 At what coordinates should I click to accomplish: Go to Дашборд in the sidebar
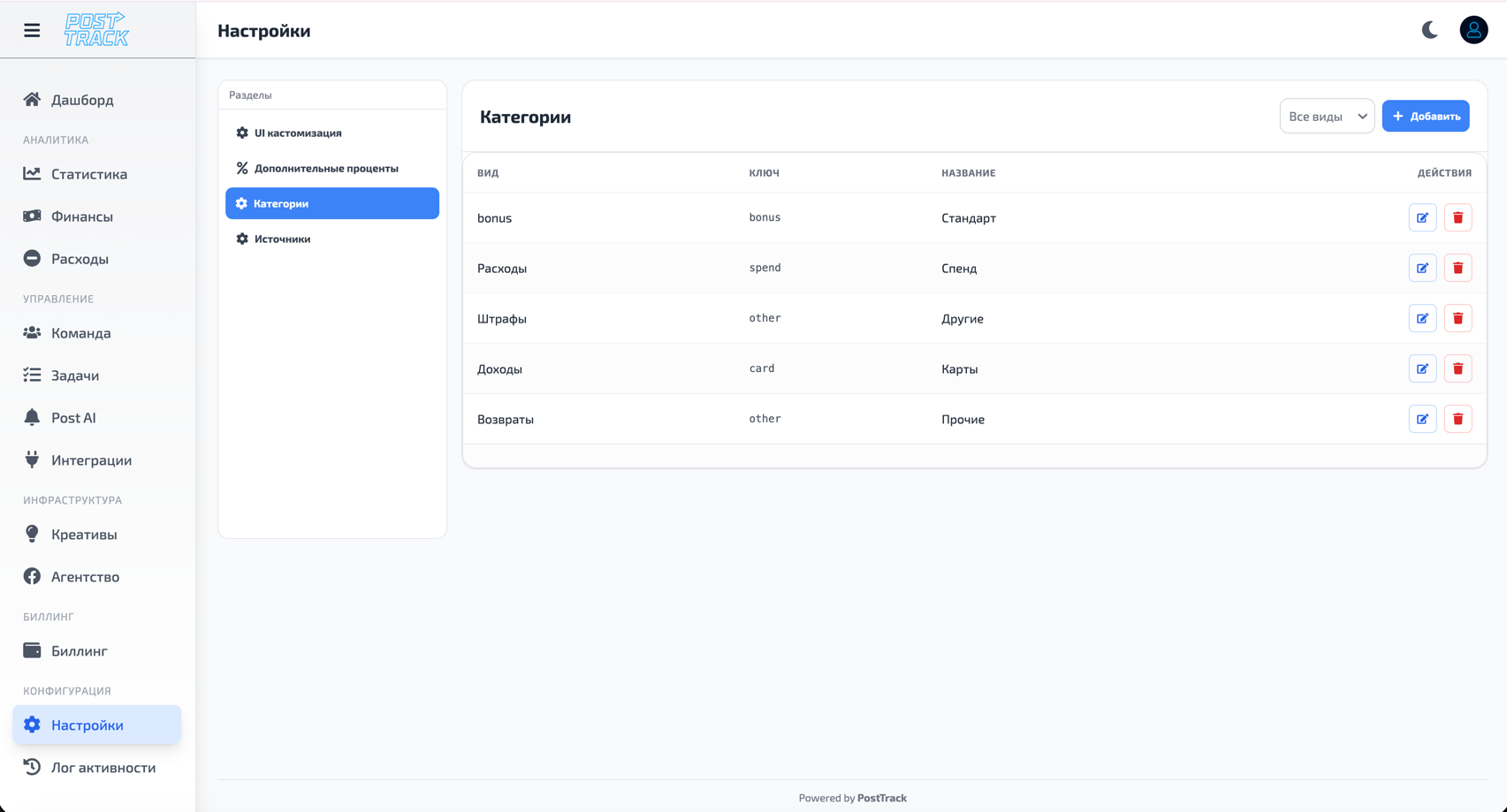[82, 100]
